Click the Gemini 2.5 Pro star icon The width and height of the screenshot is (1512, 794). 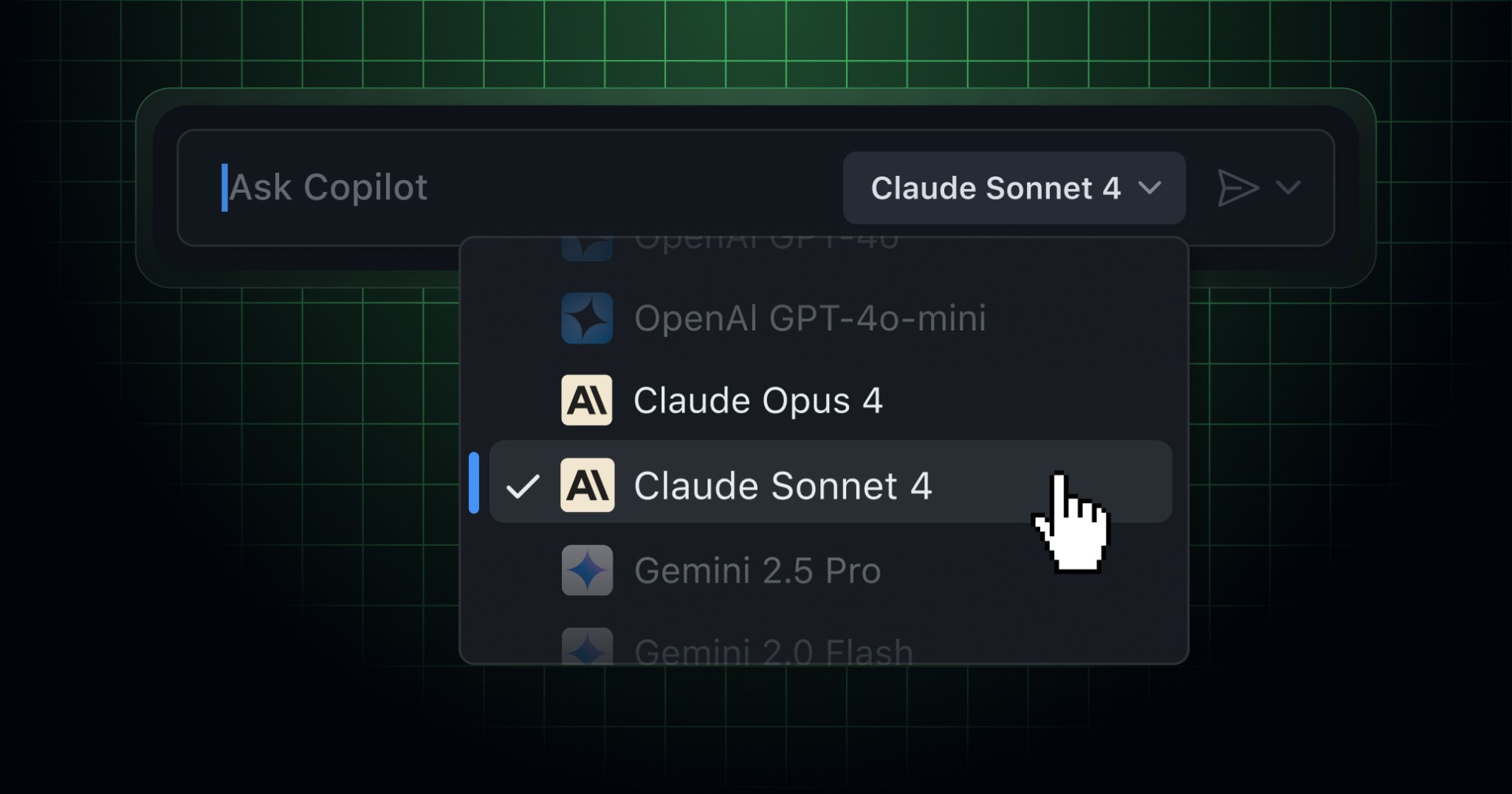587,570
